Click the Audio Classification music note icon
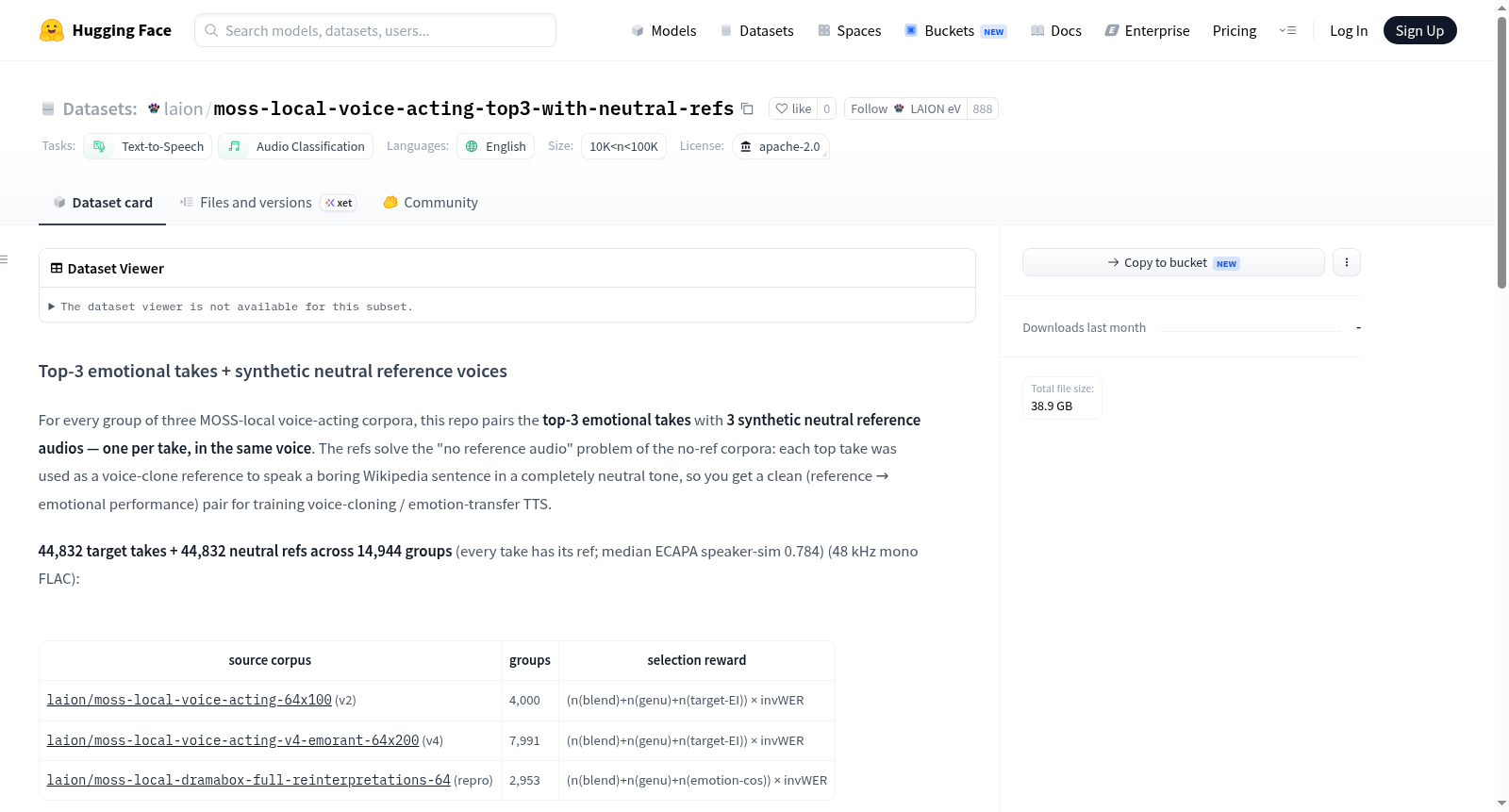Viewport: 1509px width, 812px height. click(x=234, y=146)
